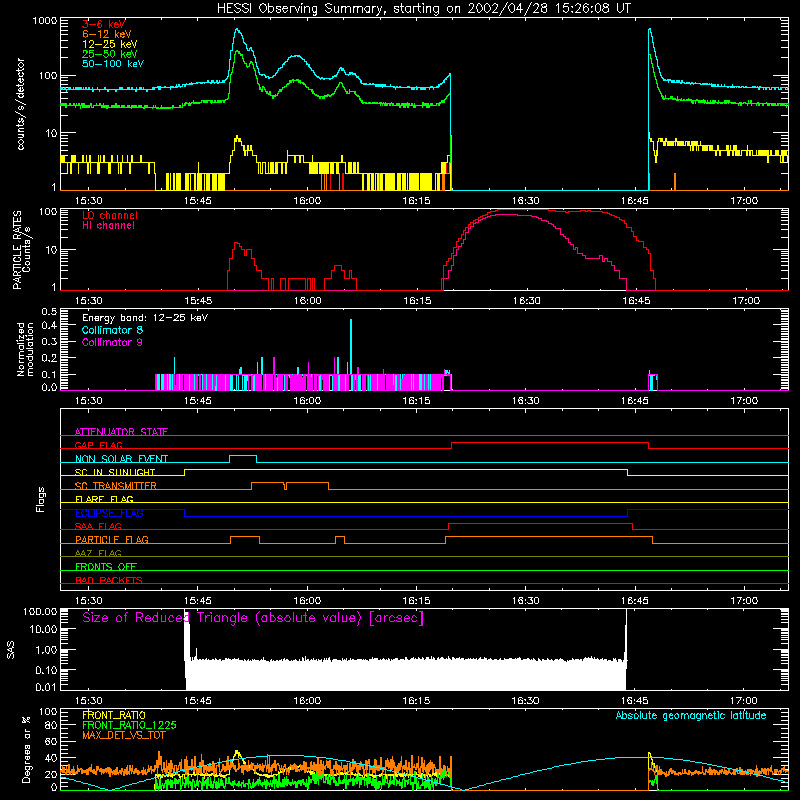Click the Degrees or % axis label

[x=26, y=749]
